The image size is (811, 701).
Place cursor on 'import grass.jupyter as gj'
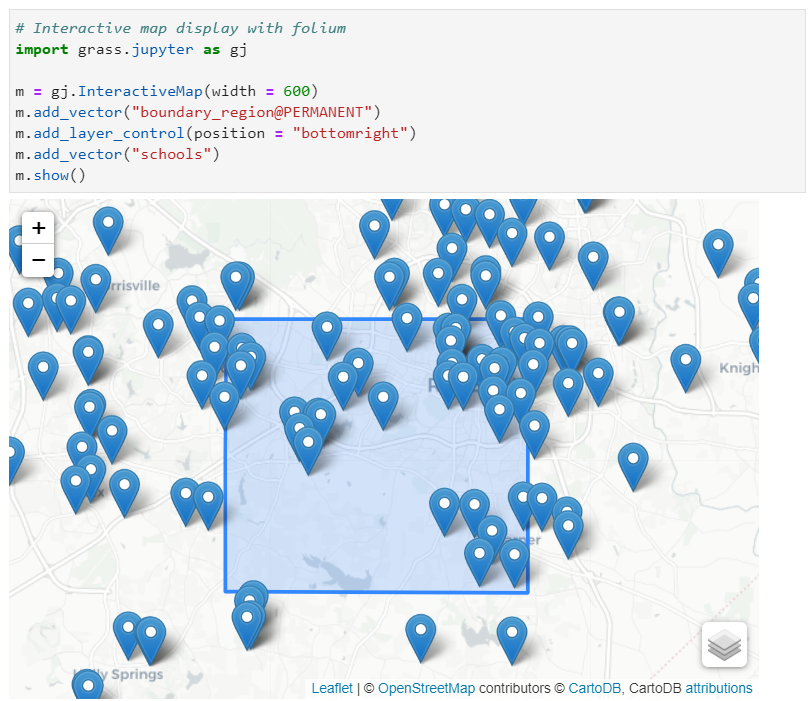(131, 49)
